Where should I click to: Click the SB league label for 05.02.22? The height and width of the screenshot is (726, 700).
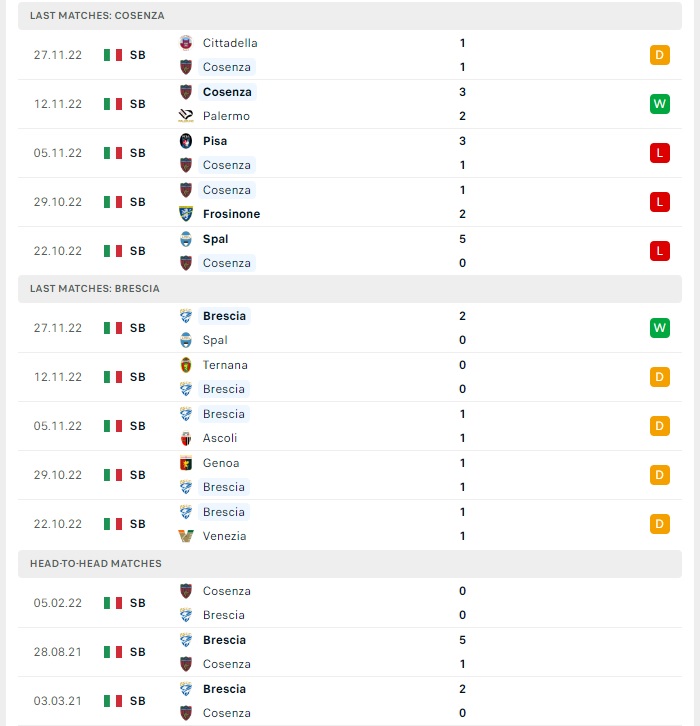point(138,603)
